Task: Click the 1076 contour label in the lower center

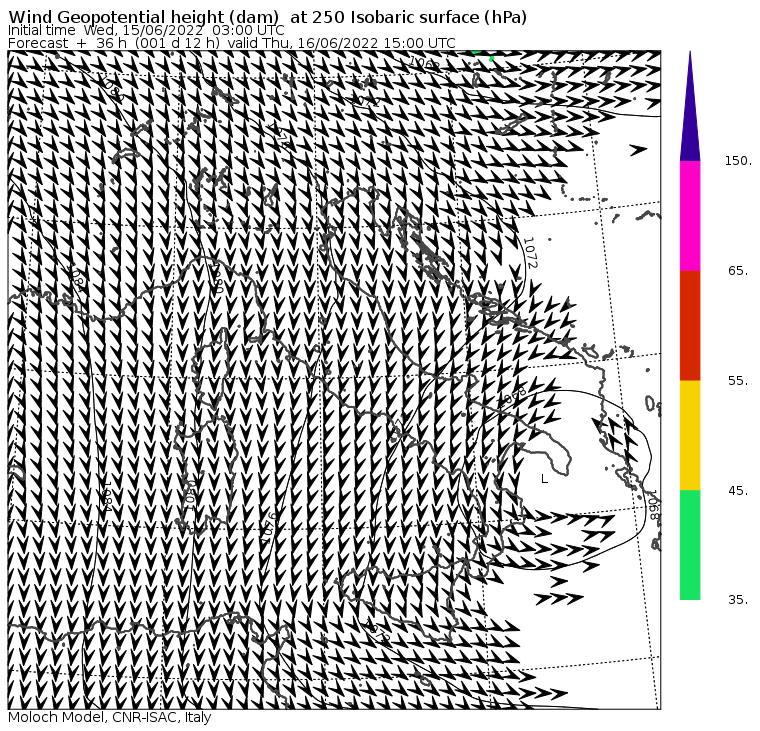Action: pyautogui.click(x=268, y=527)
